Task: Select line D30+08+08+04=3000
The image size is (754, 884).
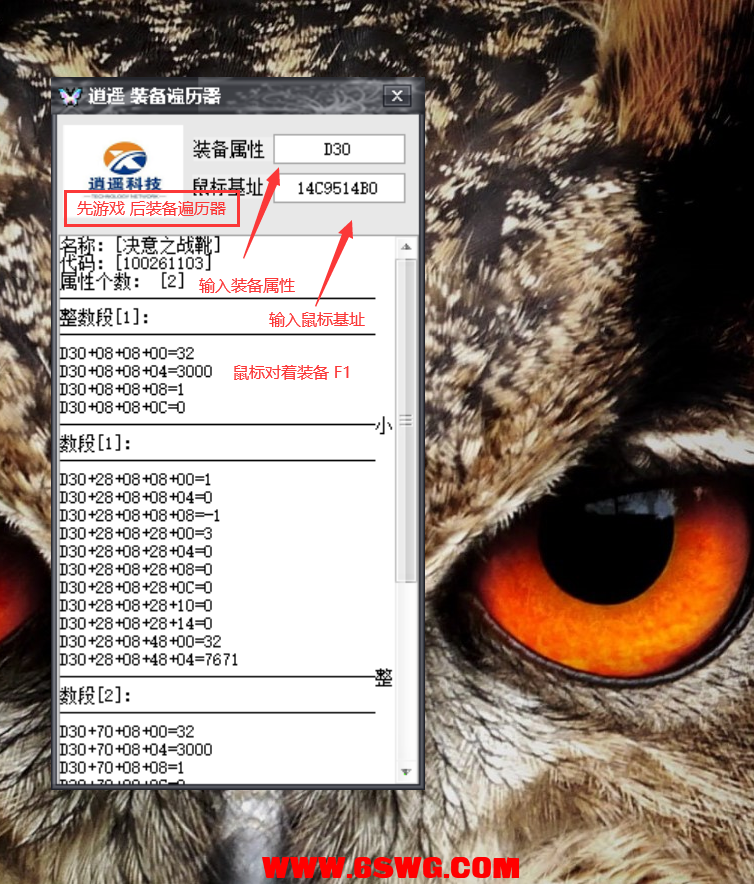Action: point(136,372)
